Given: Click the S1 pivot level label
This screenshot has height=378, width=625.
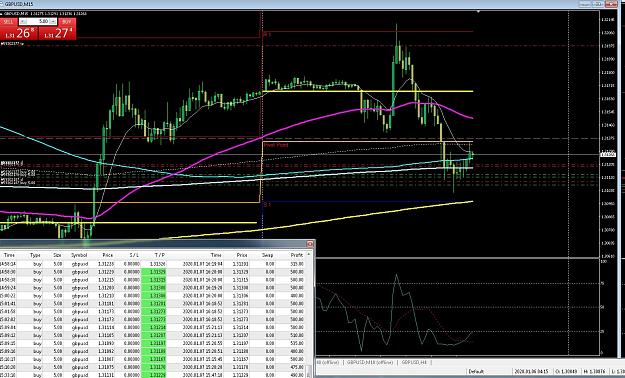Looking at the screenshot, I should coord(267,205).
